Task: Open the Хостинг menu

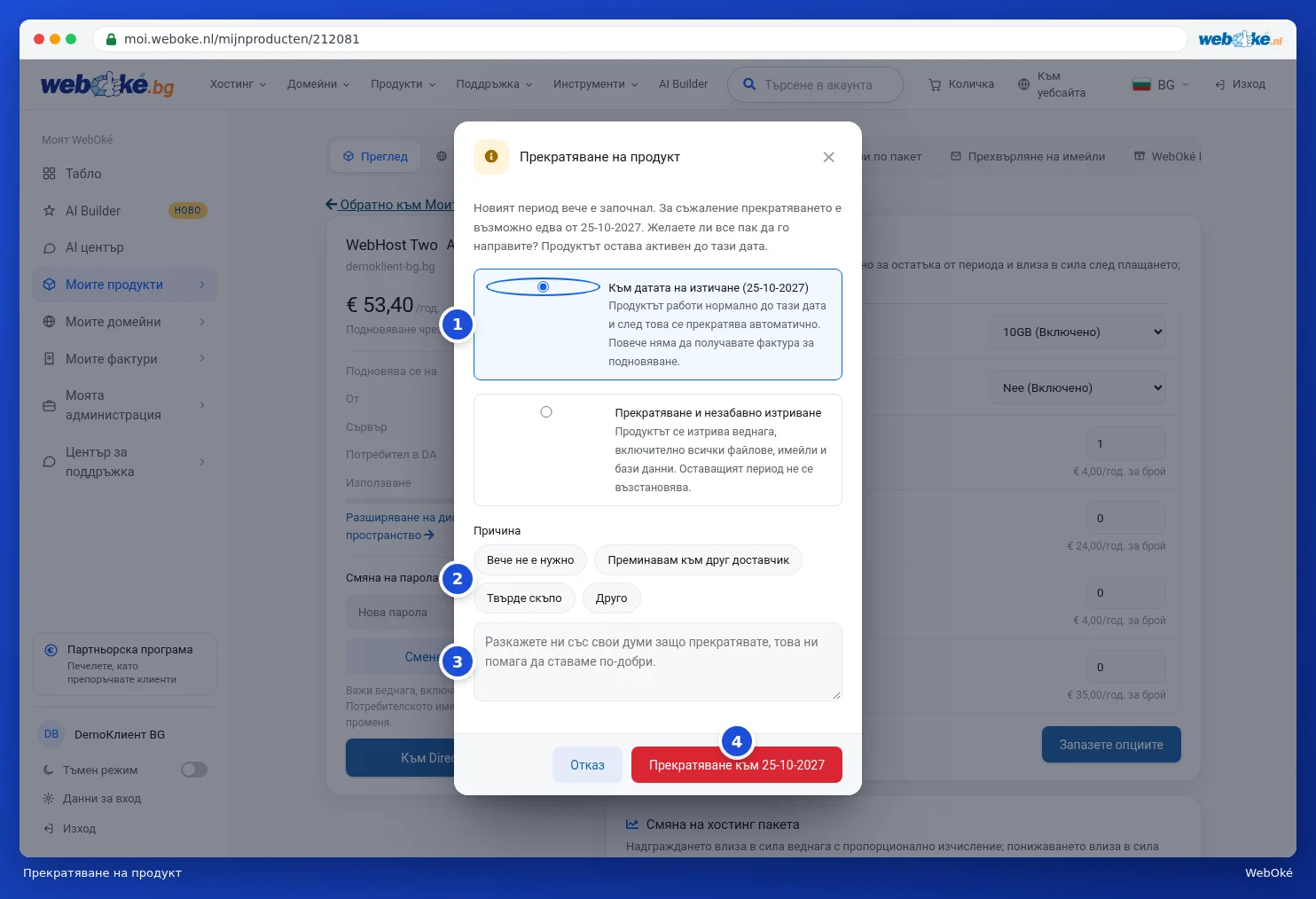Action: point(238,84)
